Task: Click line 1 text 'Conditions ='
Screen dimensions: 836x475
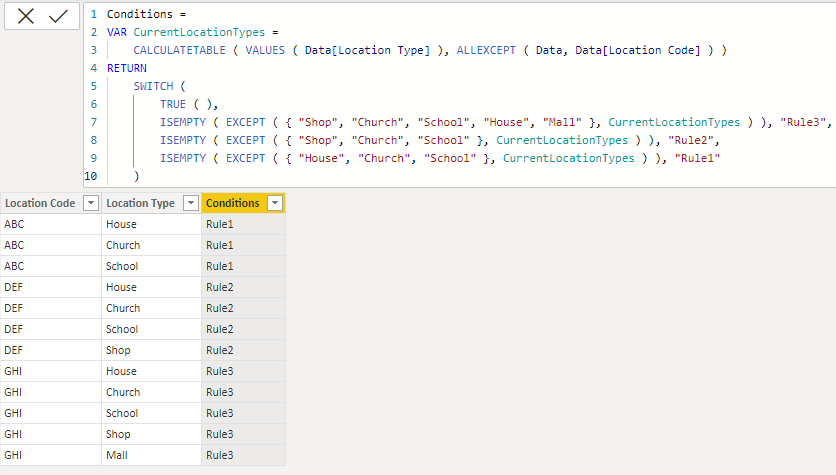Action: pyautogui.click(x=146, y=14)
